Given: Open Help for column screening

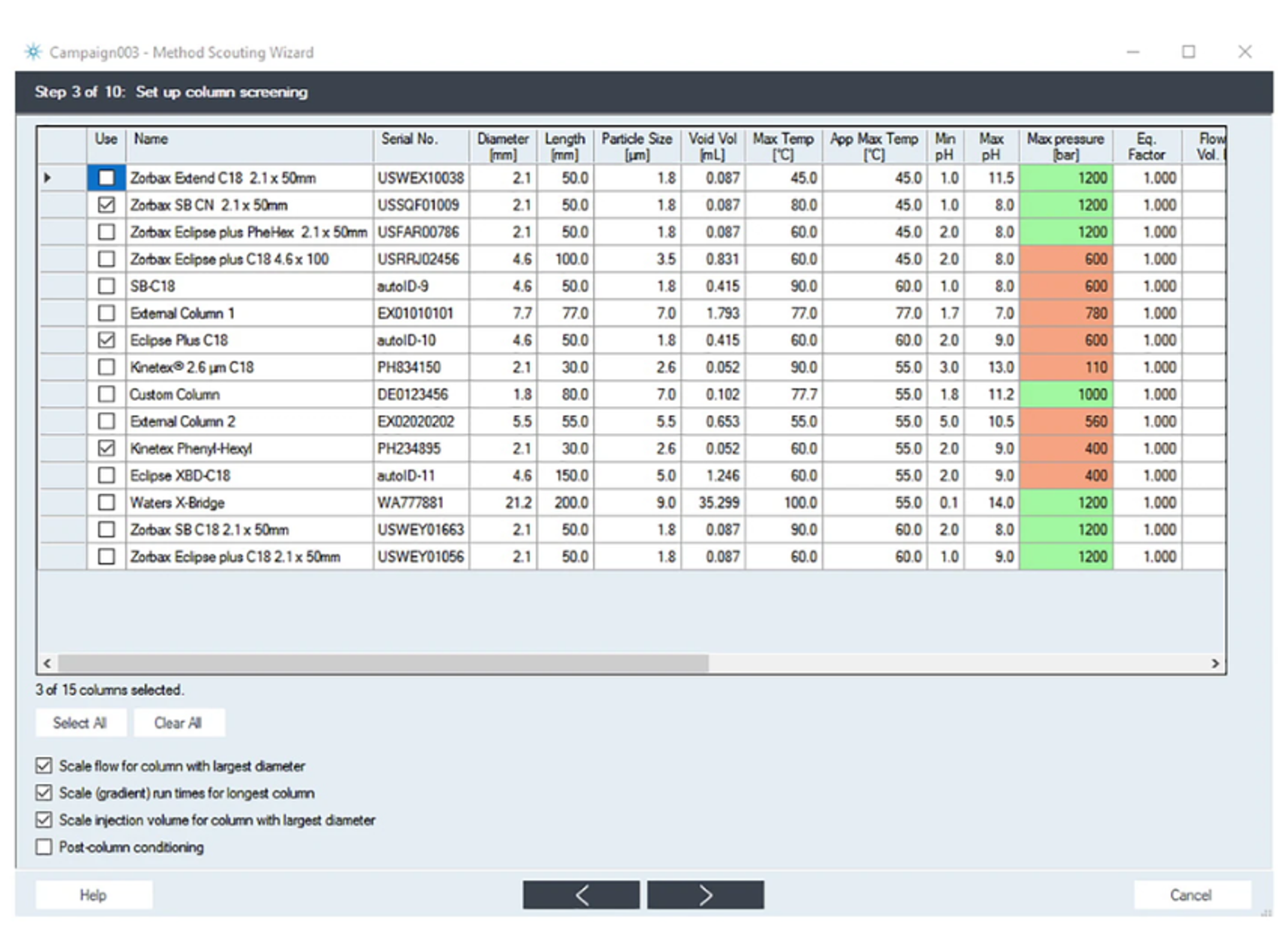Looking at the screenshot, I should coord(93,895).
